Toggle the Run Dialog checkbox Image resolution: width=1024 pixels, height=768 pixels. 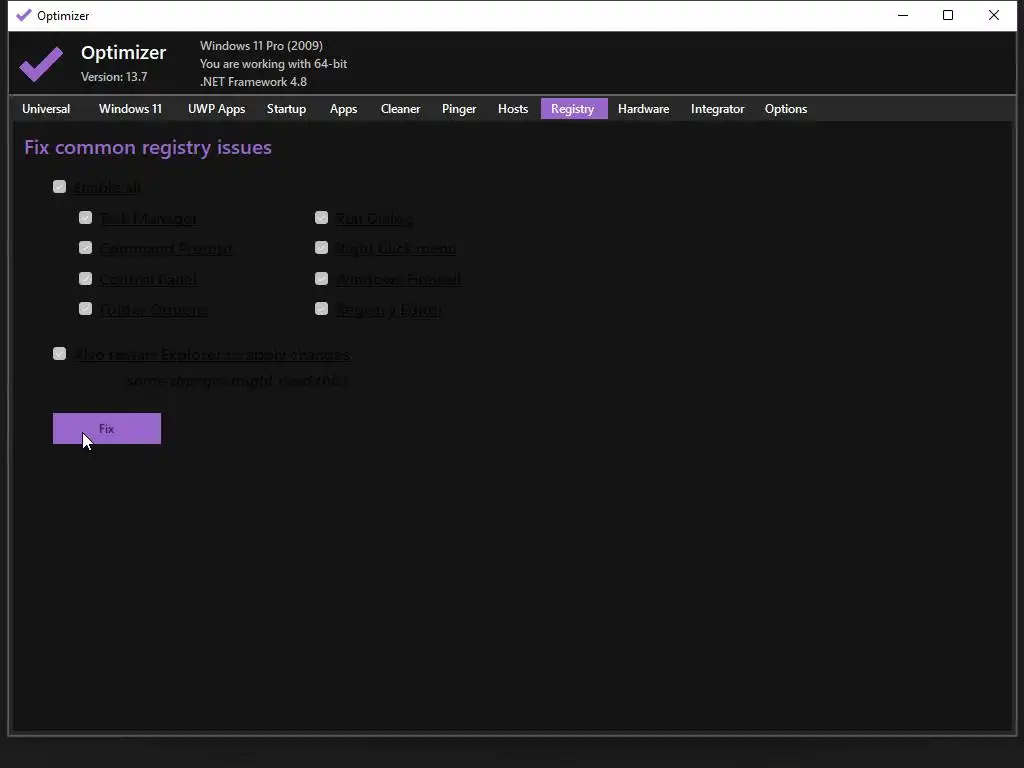pos(321,217)
